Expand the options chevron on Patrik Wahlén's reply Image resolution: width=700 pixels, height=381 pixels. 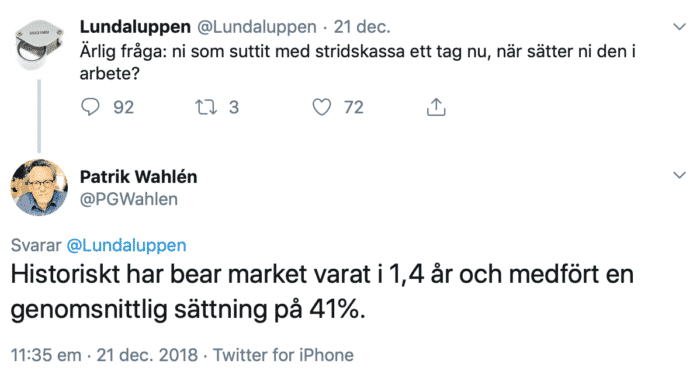pos(679,175)
